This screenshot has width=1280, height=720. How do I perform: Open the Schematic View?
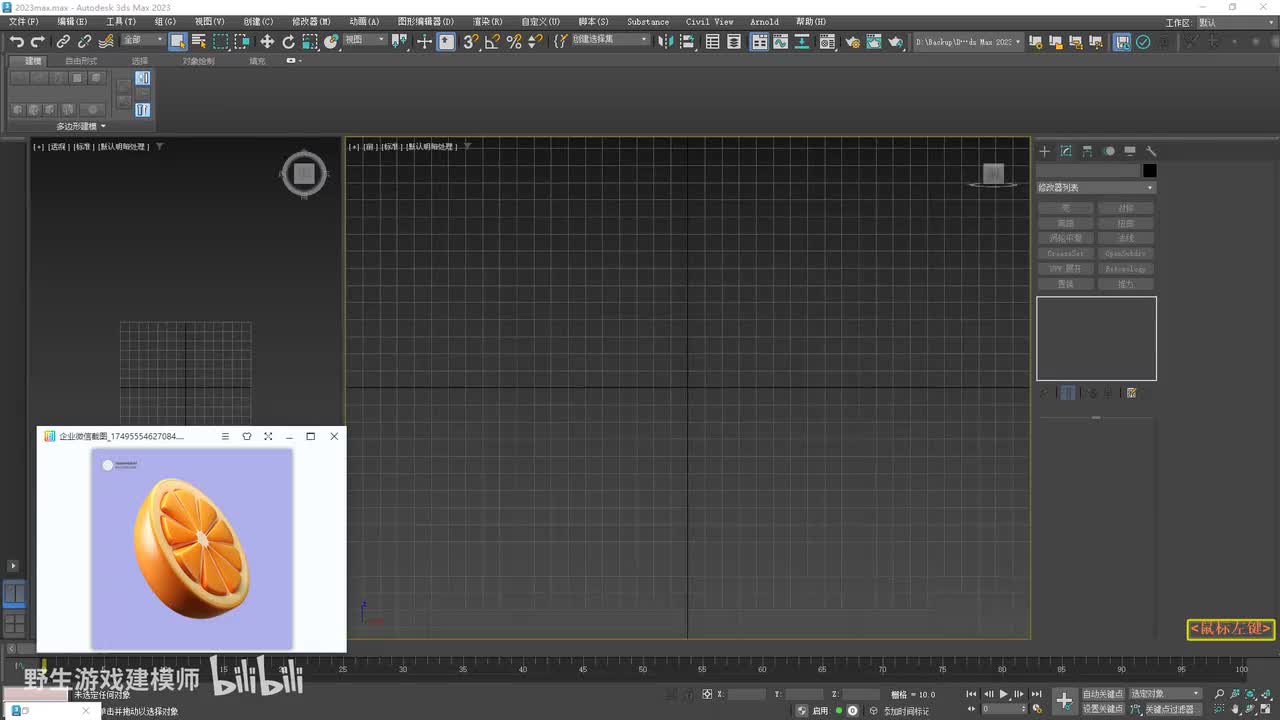803,41
